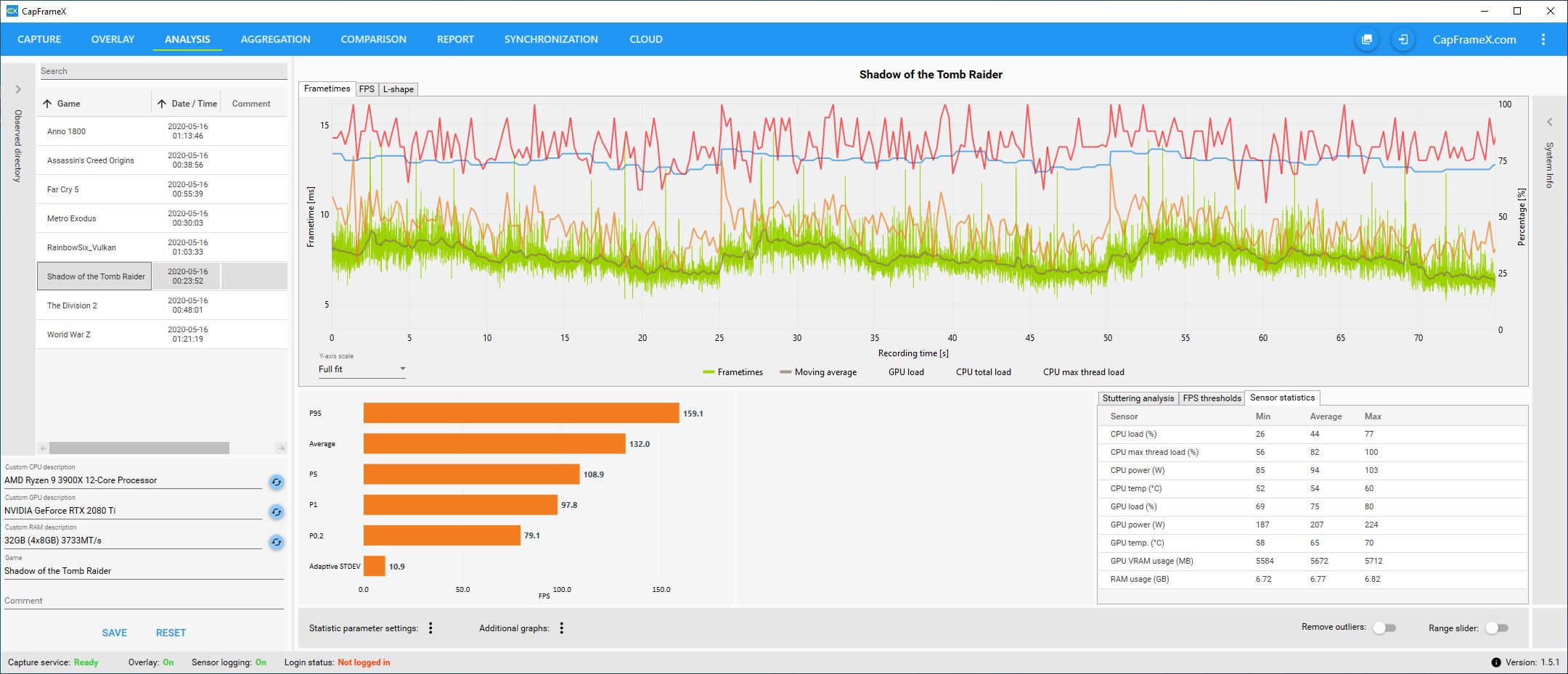
Task: Toggle the Range slider switch
Action: [x=1496, y=628]
